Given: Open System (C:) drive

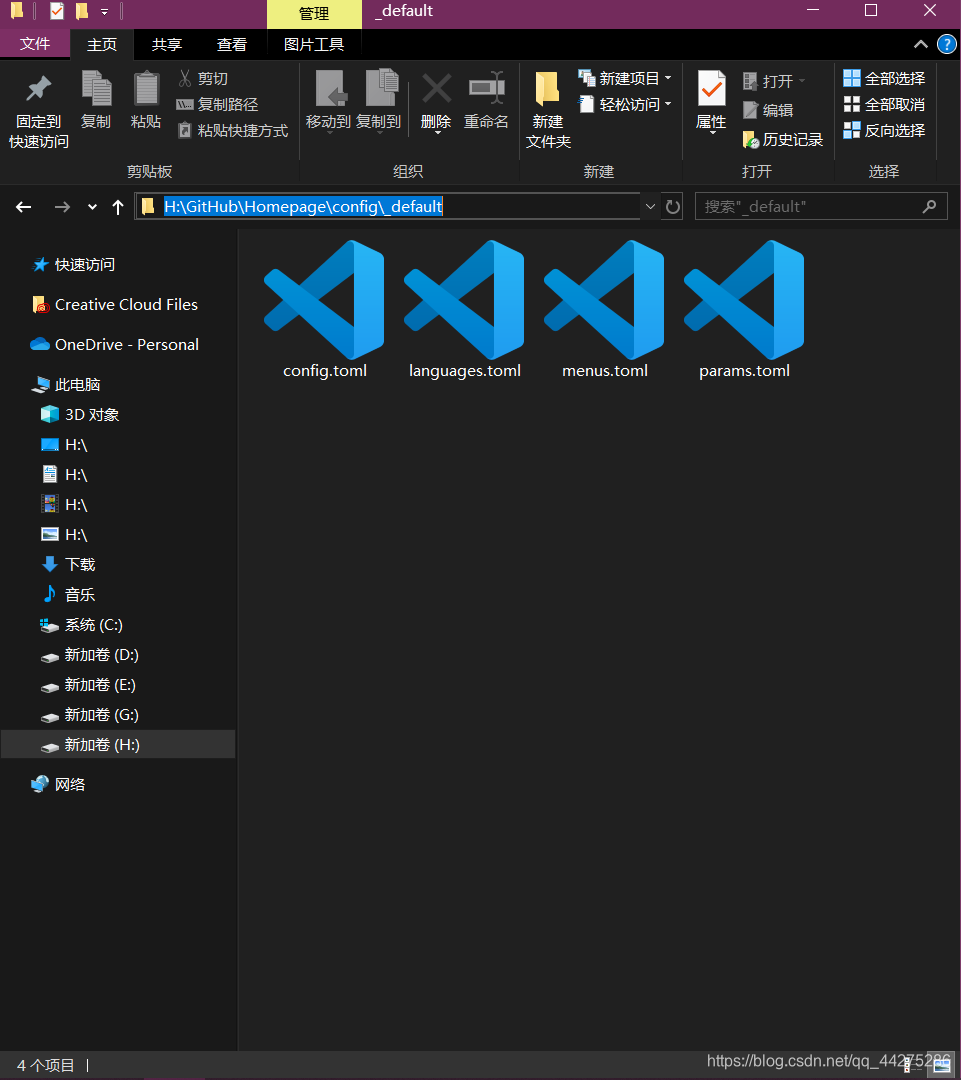Looking at the screenshot, I should click(x=81, y=625).
